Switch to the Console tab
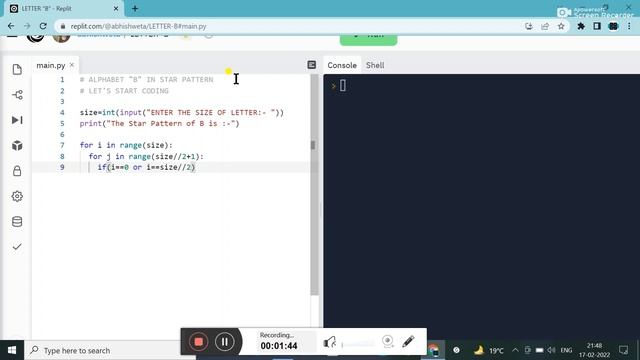 coord(342,65)
